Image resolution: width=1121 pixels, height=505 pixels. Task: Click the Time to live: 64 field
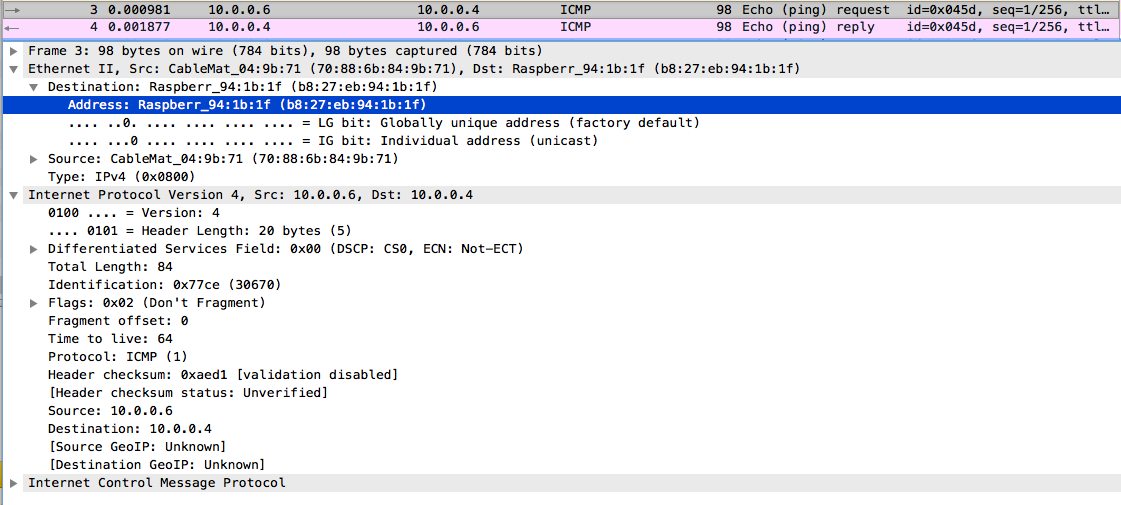[118, 339]
